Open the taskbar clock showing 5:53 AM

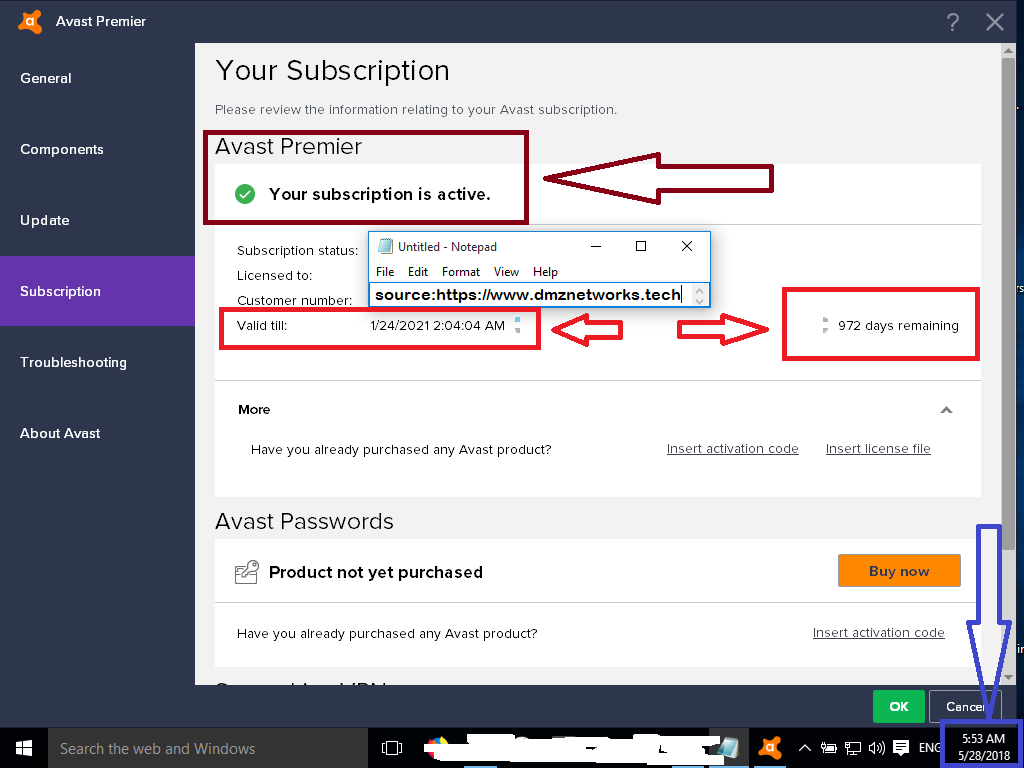tap(984, 748)
